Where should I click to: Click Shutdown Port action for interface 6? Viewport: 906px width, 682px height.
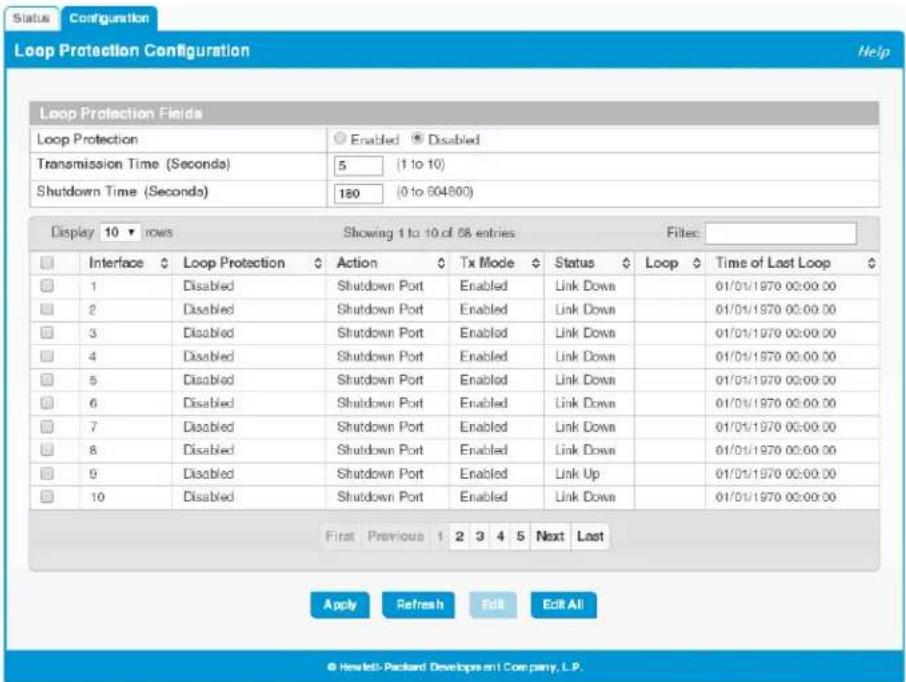tap(380, 403)
